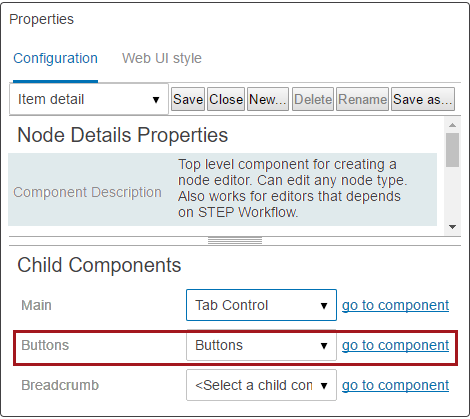Click the Delete button
This screenshot has width=470, height=419.
[313, 99]
